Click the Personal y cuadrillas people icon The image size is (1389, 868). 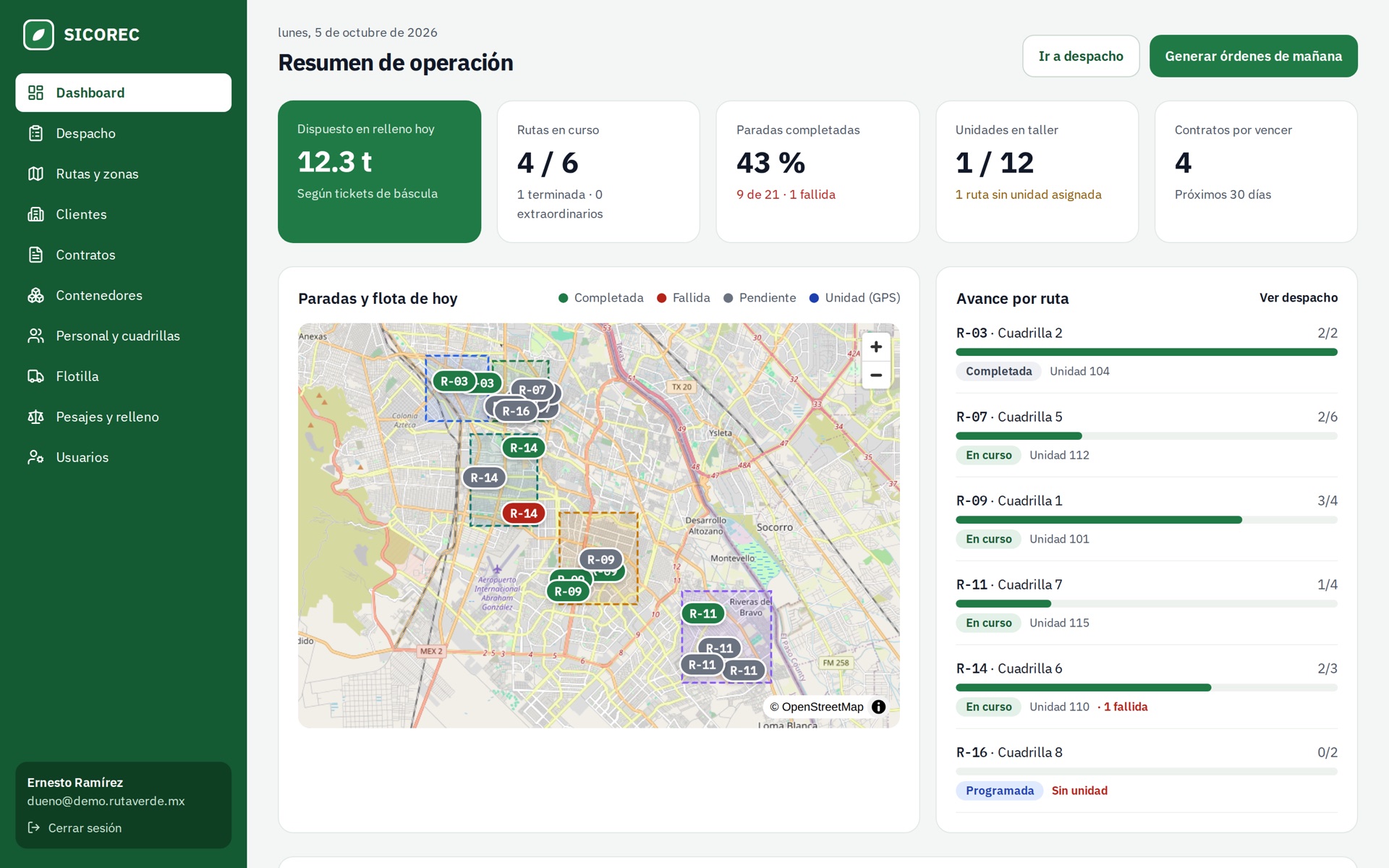35,336
